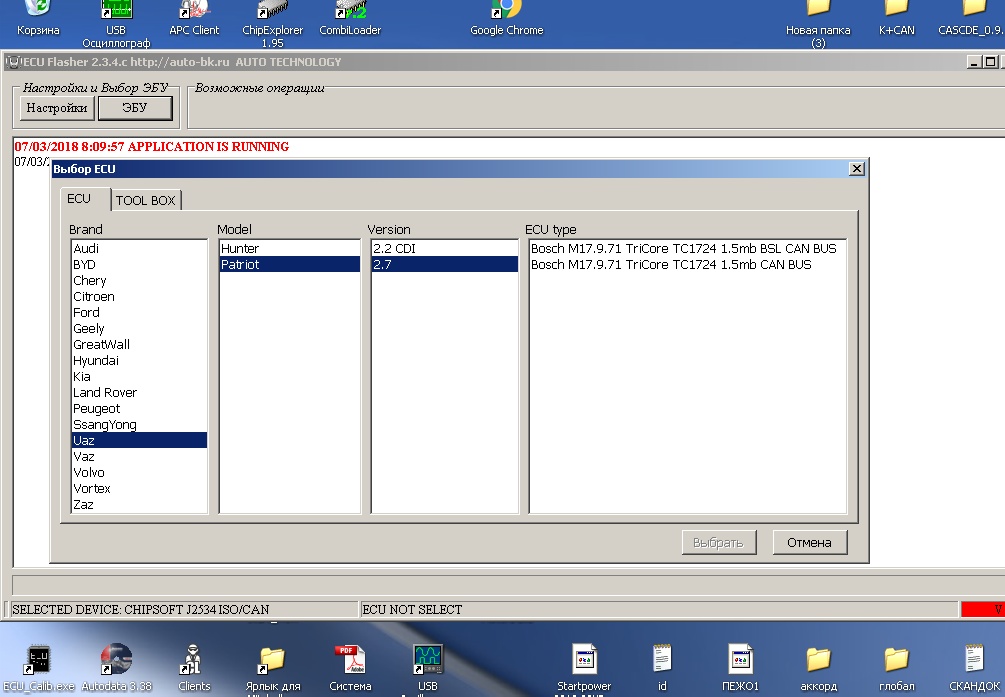Select SsangYong in Brand list
Image resolution: width=1005 pixels, height=697 pixels.
point(139,424)
